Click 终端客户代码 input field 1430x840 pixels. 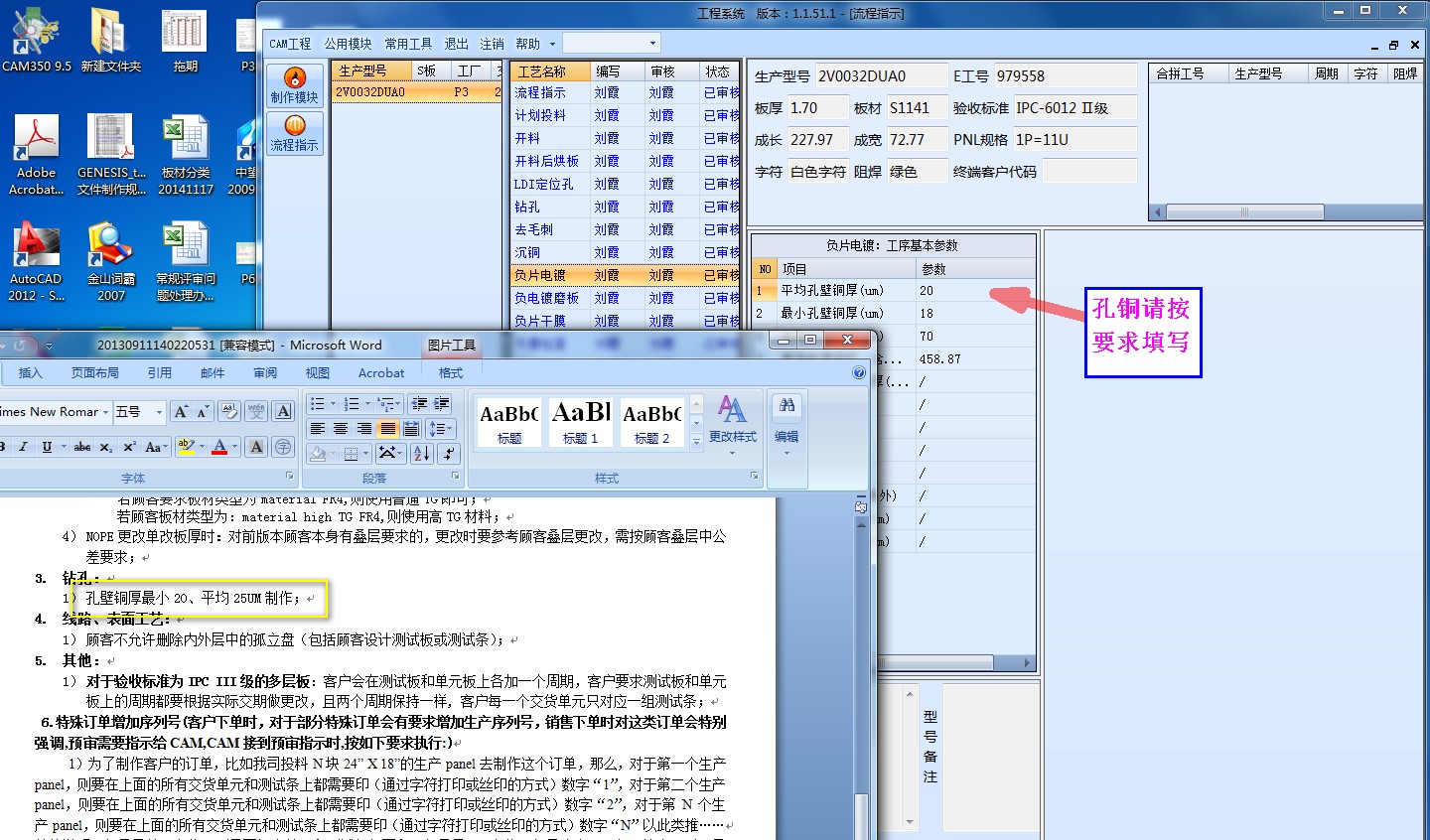point(1089,171)
